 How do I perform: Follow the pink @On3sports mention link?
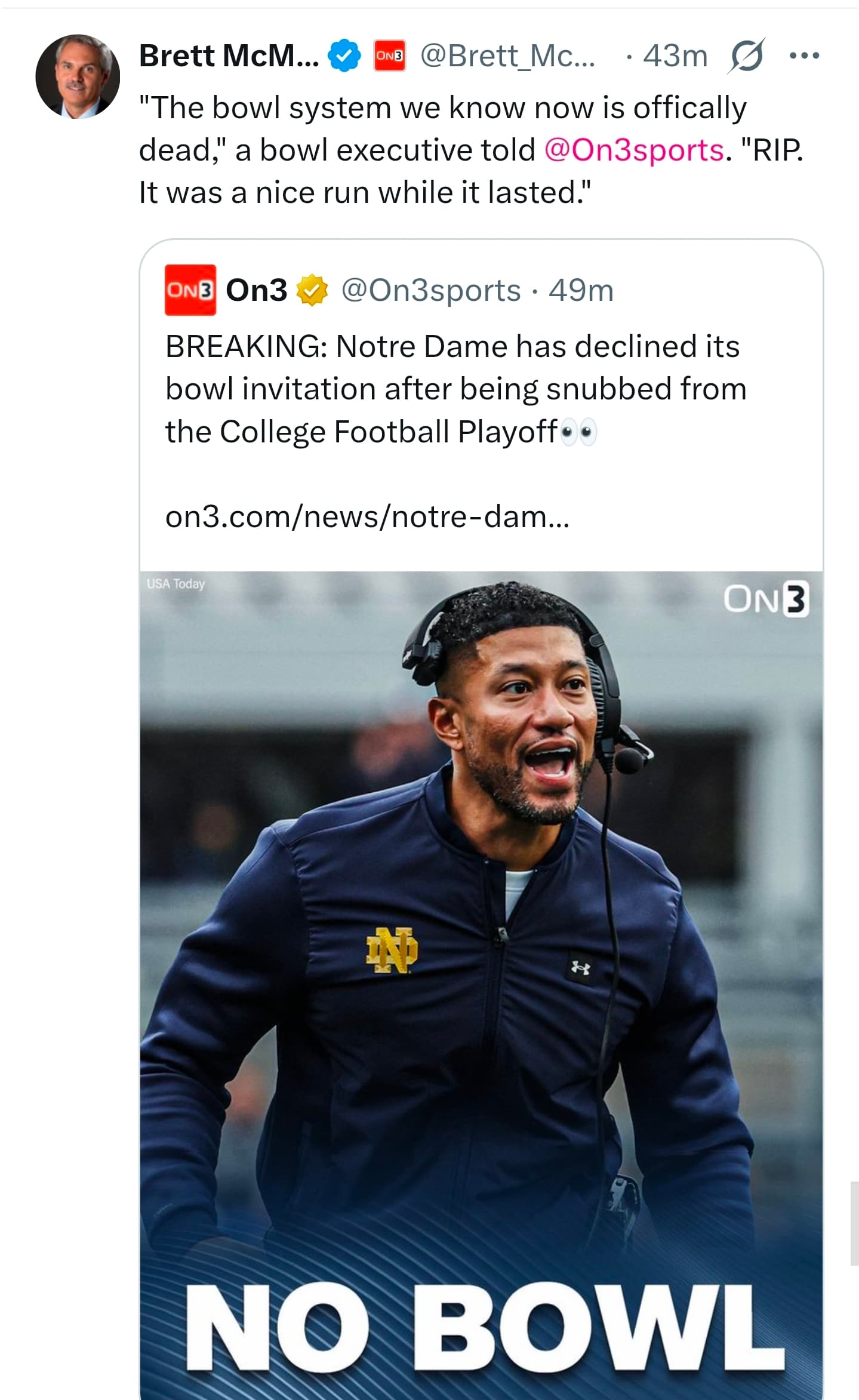click(x=633, y=150)
